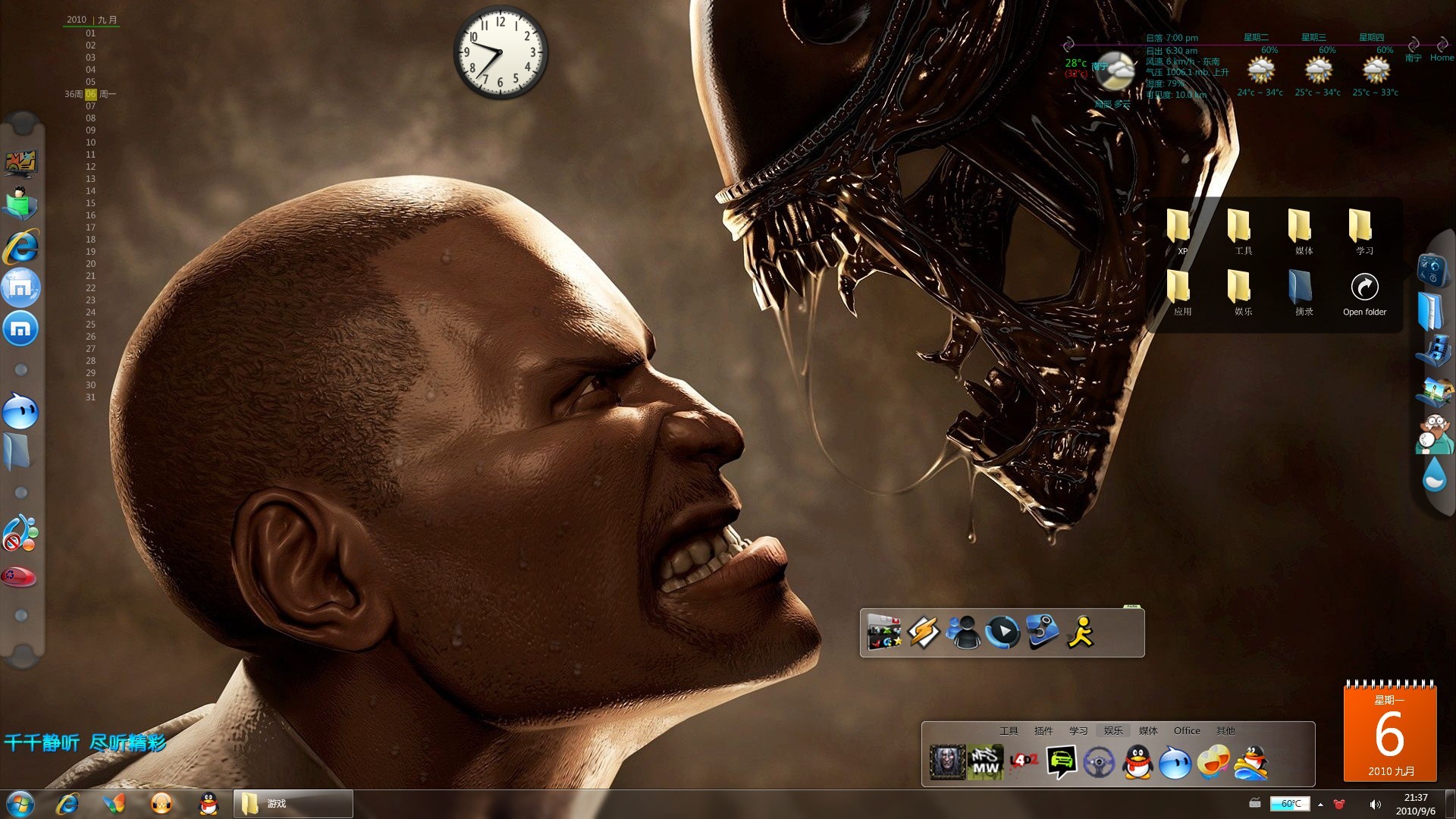Open the steering wheel game icon
Viewport: 1456px width, 819px height.
[1099, 762]
